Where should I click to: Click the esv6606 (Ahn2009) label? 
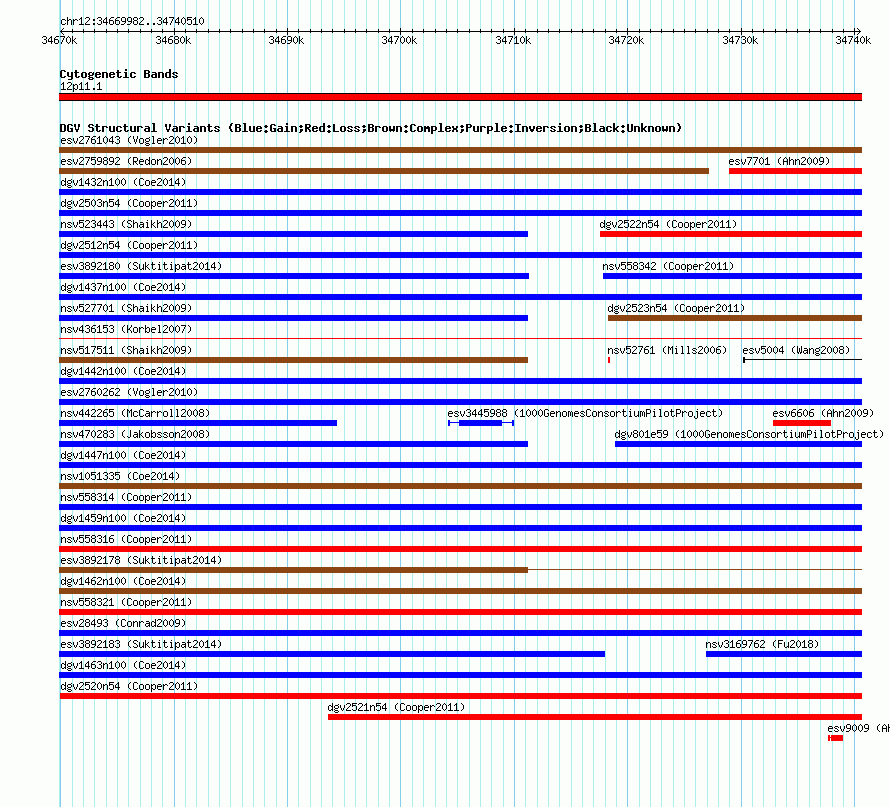[823, 413]
